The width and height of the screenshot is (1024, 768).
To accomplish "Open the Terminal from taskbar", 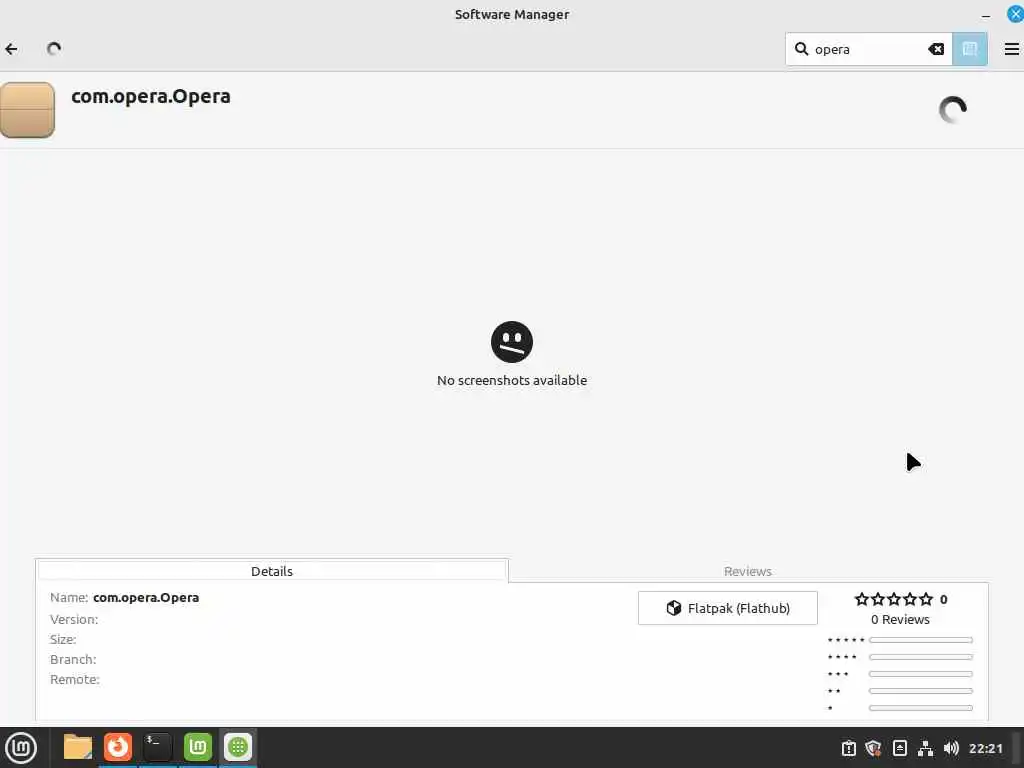I will coord(157,747).
